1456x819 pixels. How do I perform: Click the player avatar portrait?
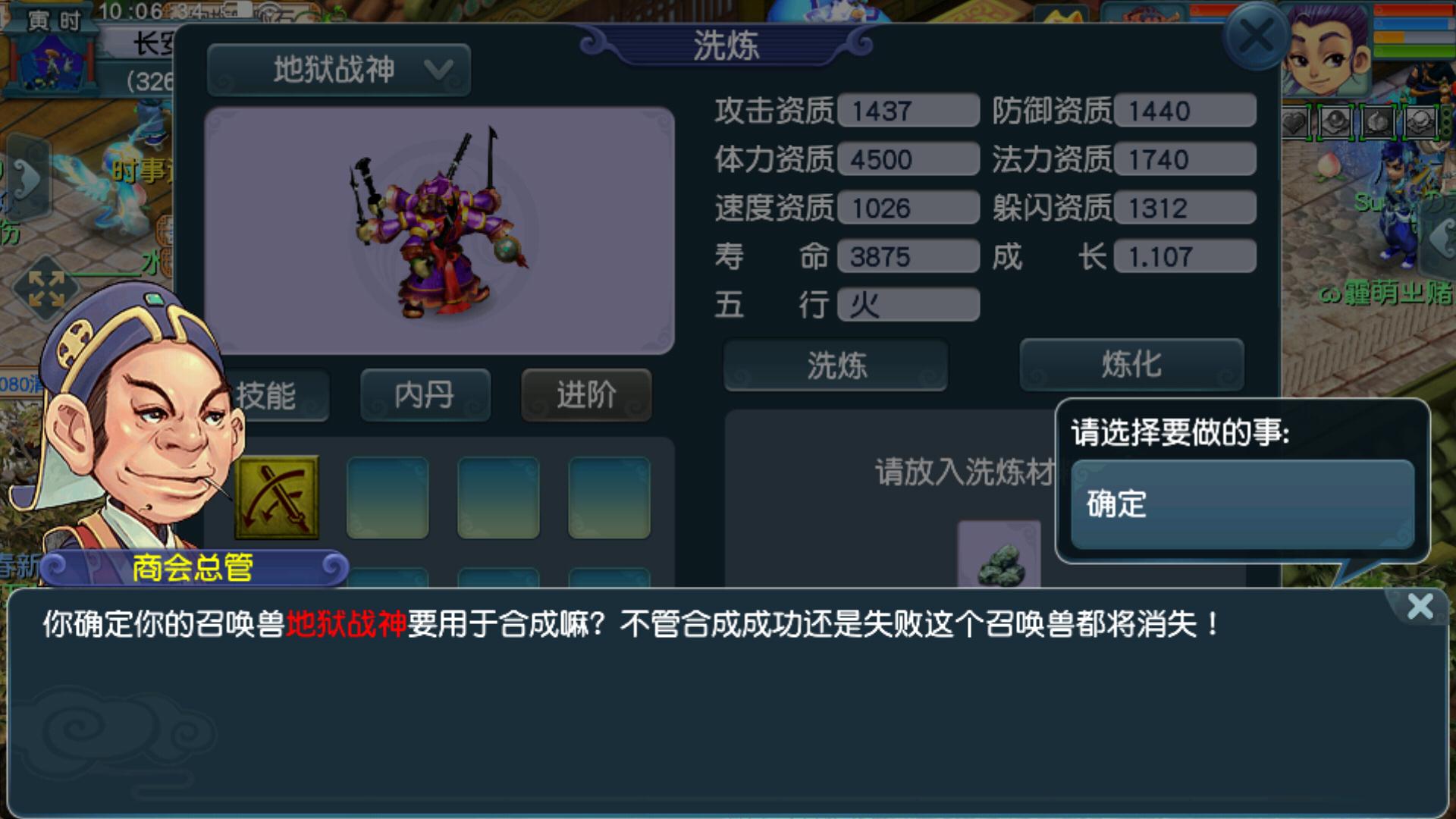pyautogui.click(x=1326, y=47)
